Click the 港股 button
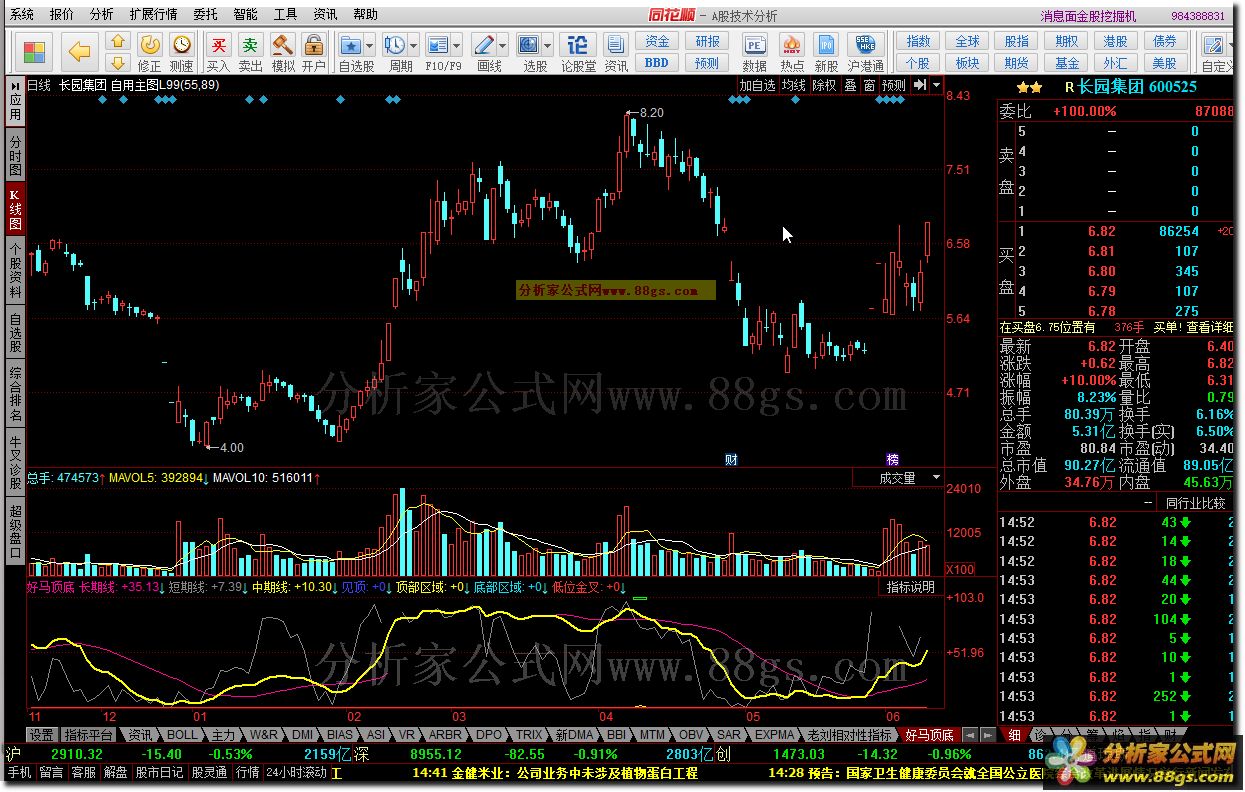This screenshot has height=792, width=1245. [1116, 41]
